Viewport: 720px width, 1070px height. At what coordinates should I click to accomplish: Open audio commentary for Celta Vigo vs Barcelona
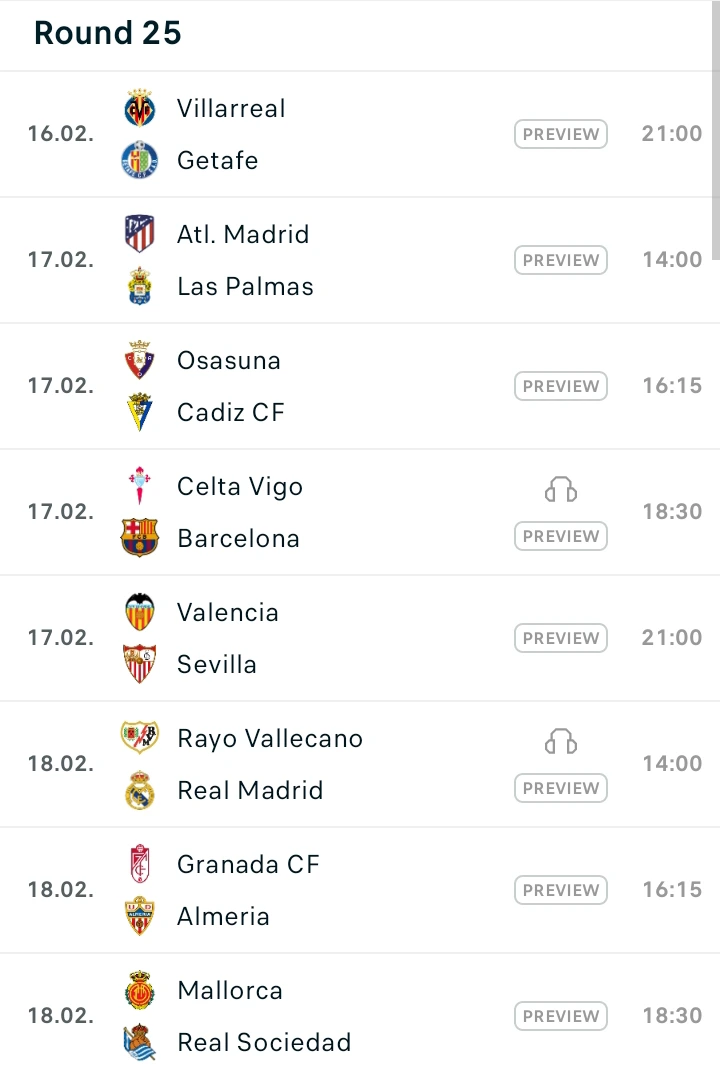point(561,489)
